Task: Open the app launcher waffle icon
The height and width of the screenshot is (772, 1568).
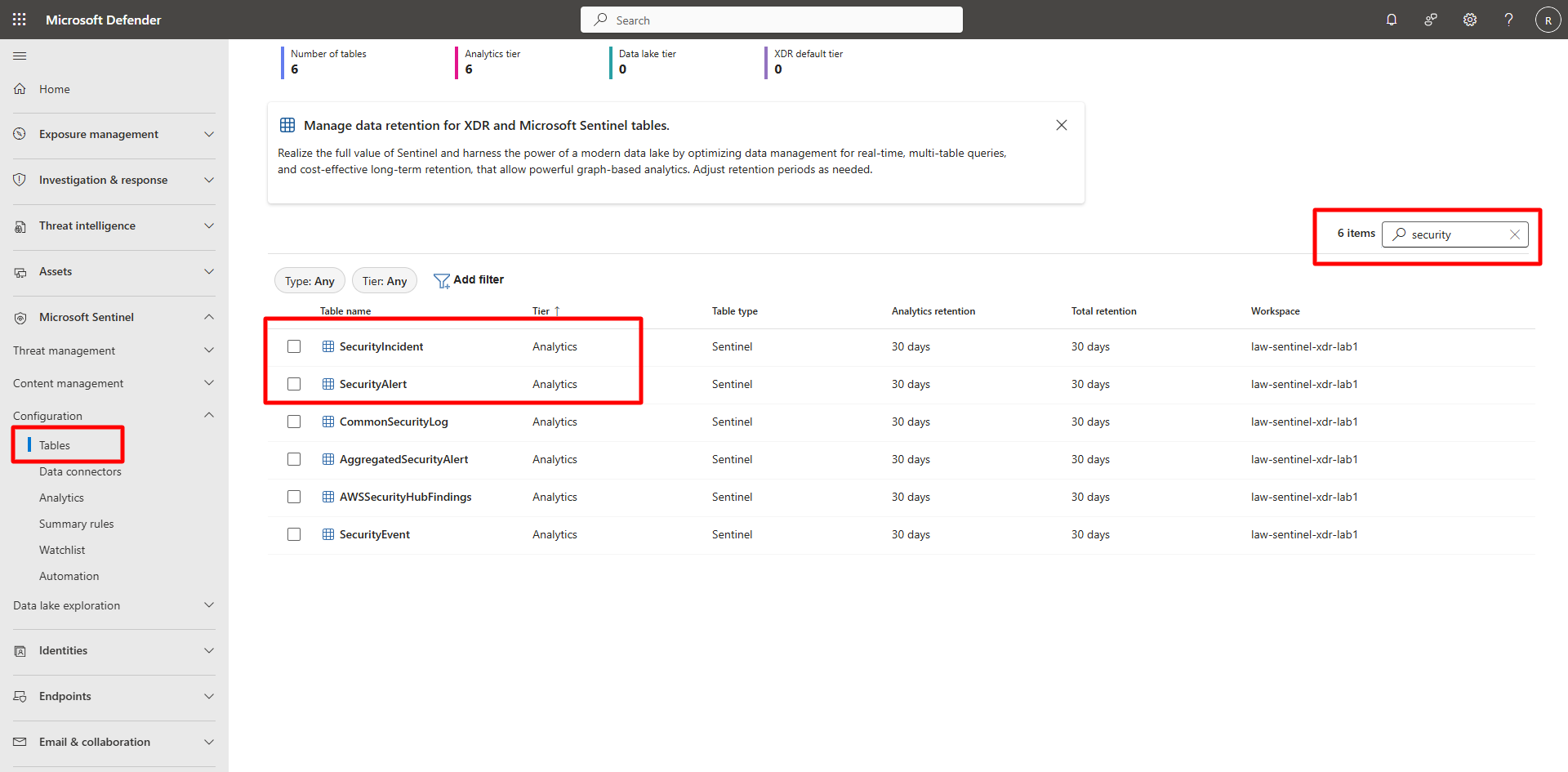Action: tap(20, 20)
